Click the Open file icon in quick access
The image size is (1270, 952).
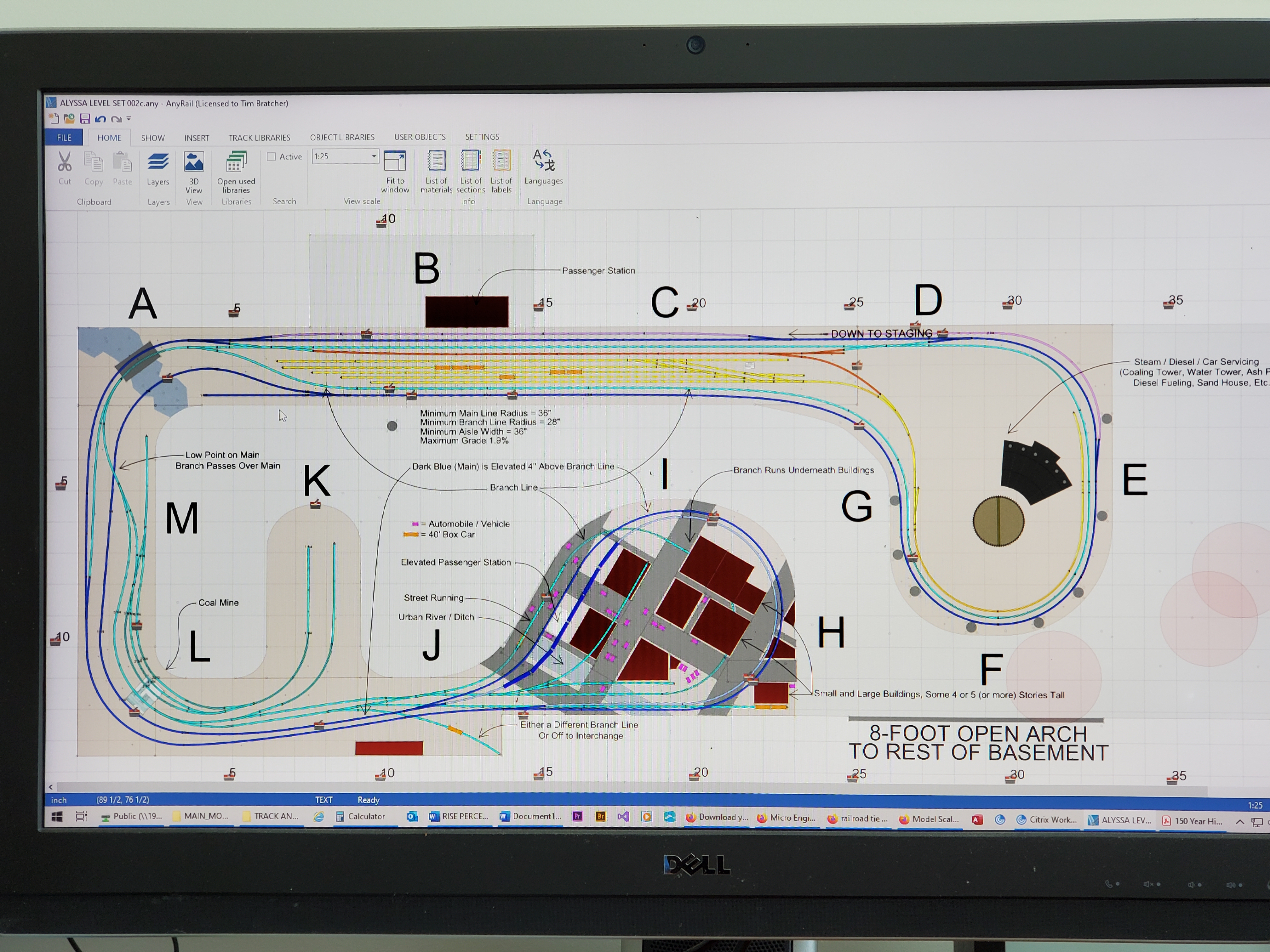pos(70,118)
